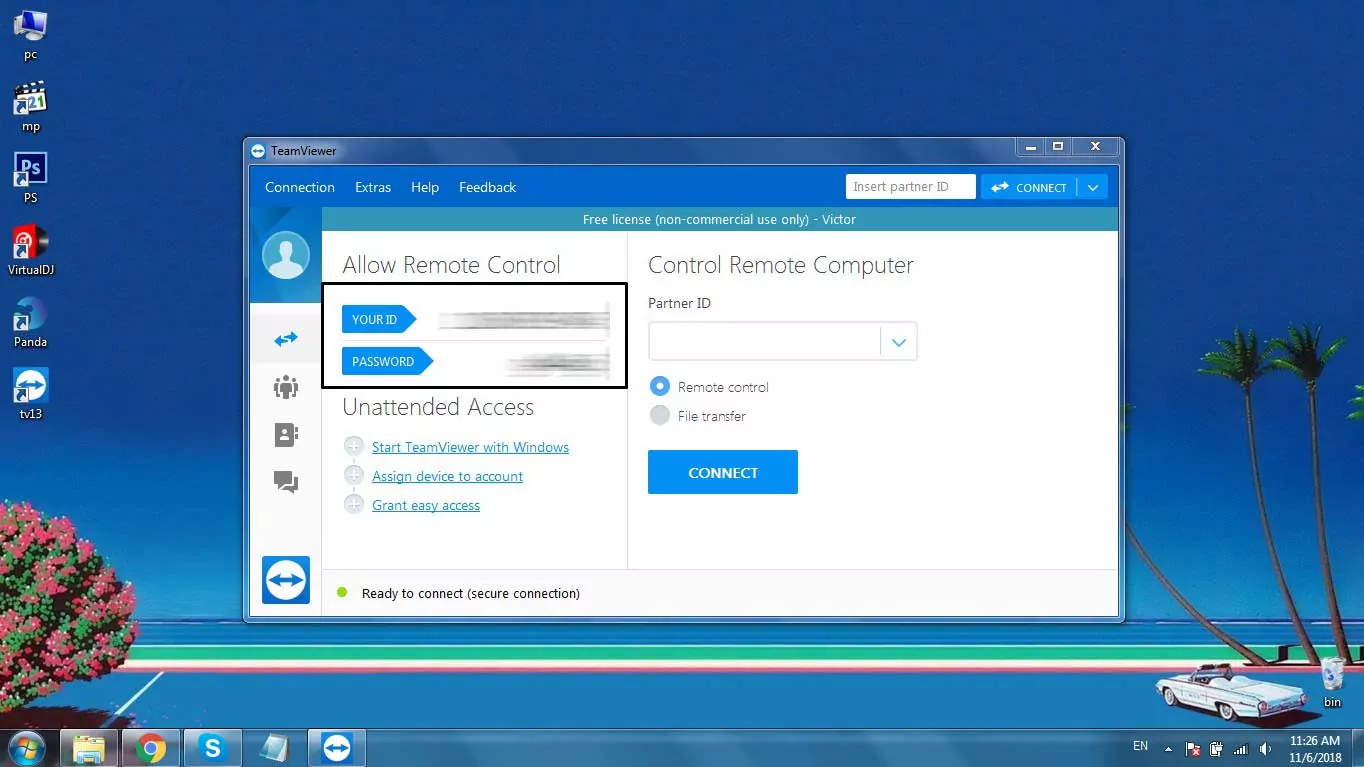This screenshot has width=1364, height=767.
Task: Click the top-bar CONNECT button
Action: (1029, 187)
